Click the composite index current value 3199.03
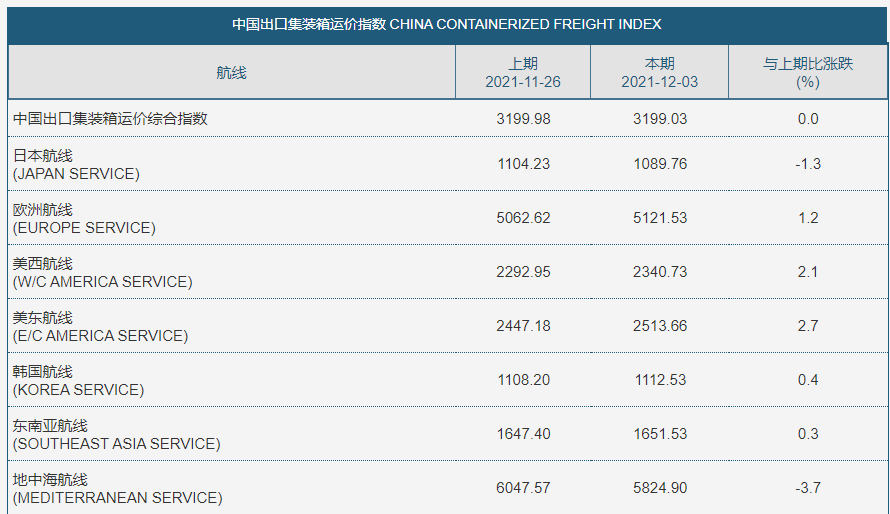The image size is (890, 514). [x=660, y=119]
